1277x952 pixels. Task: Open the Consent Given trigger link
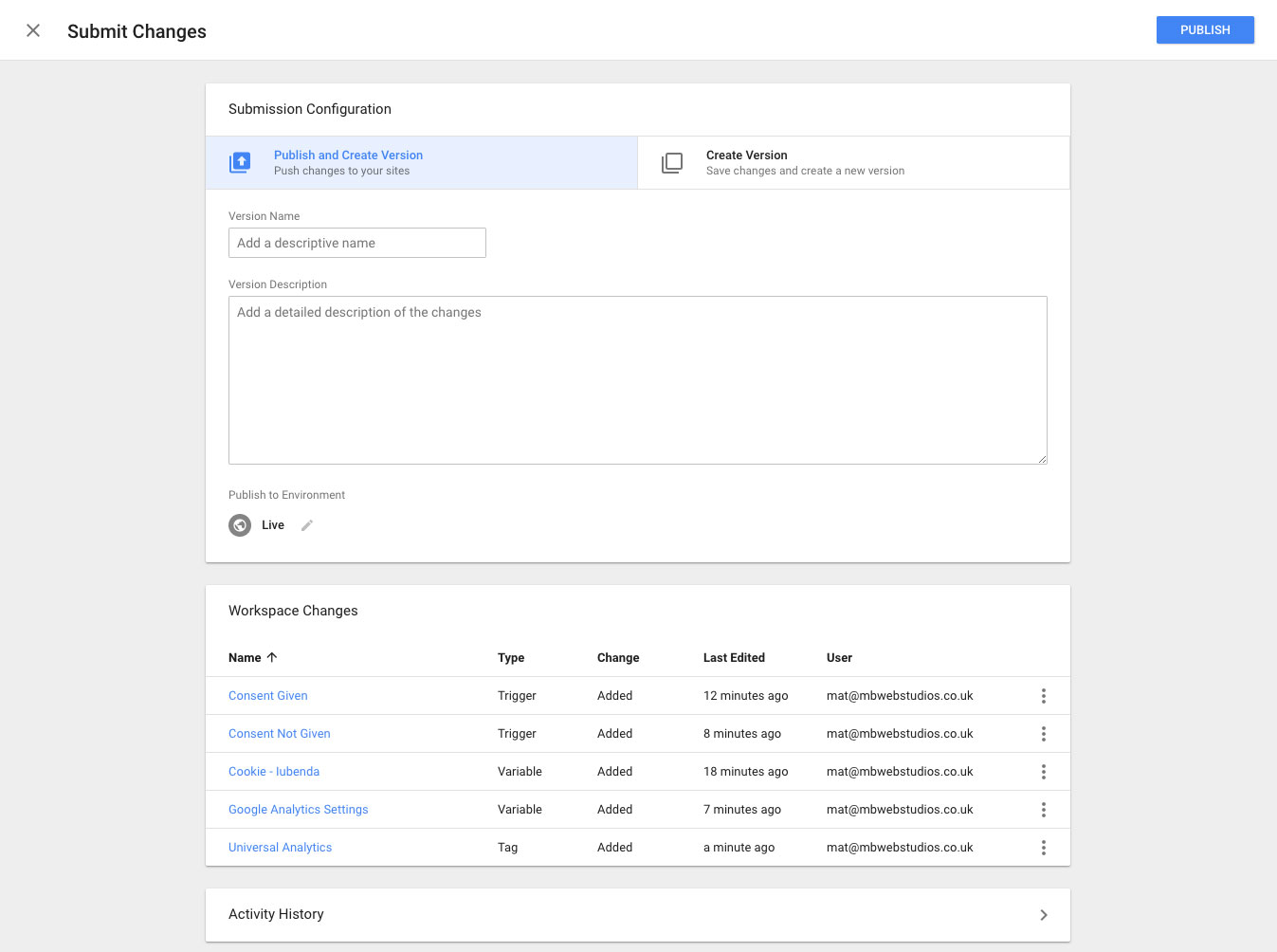[268, 696]
